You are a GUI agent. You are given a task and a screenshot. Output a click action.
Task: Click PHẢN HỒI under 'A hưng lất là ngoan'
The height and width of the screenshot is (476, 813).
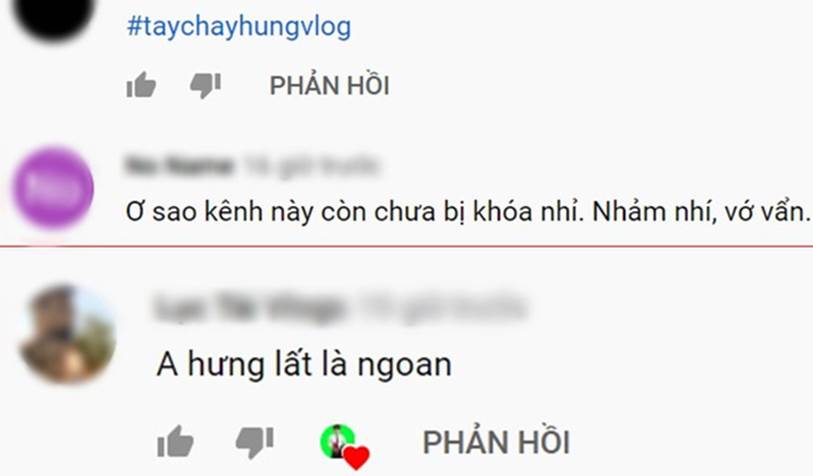point(496,442)
